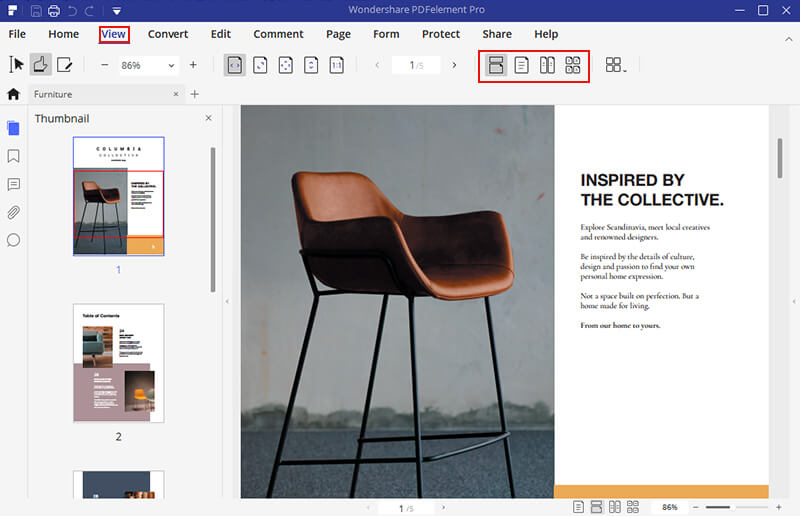Open the Protect tab
The image size is (800, 516).
441,34
